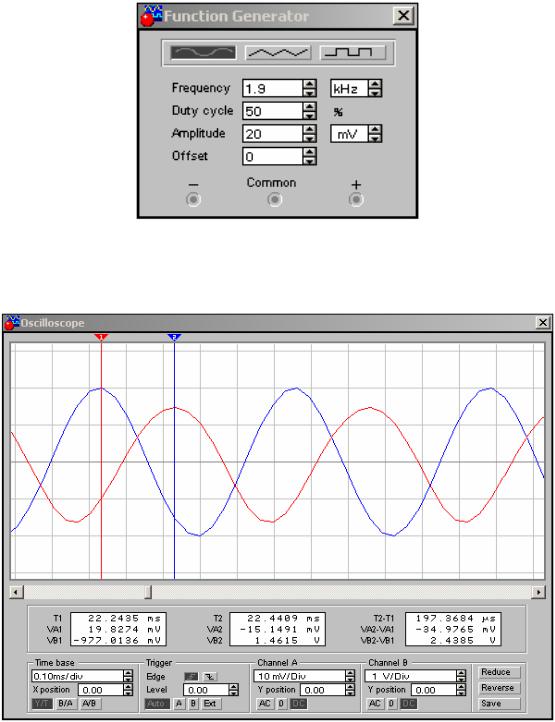Screen dimensions: 555x722
Task: Click the mV amplitude unit field
Action: pos(349,134)
